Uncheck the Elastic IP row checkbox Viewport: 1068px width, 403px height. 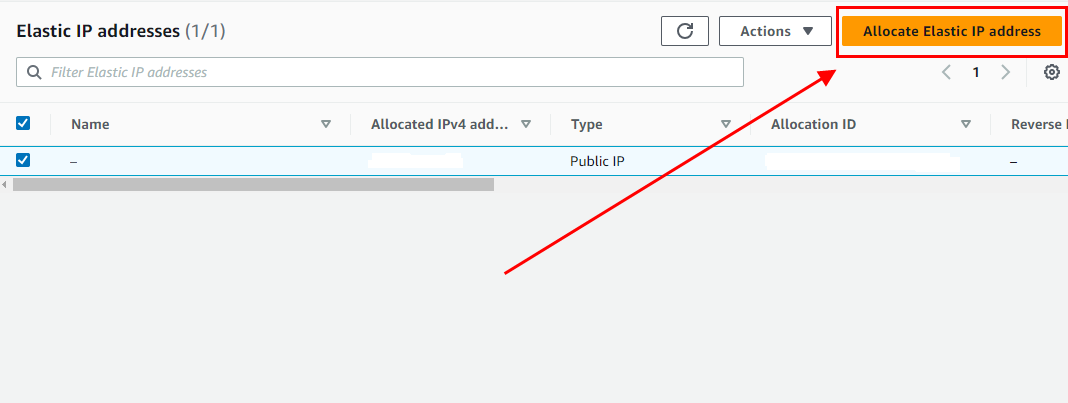click(23, 160)
